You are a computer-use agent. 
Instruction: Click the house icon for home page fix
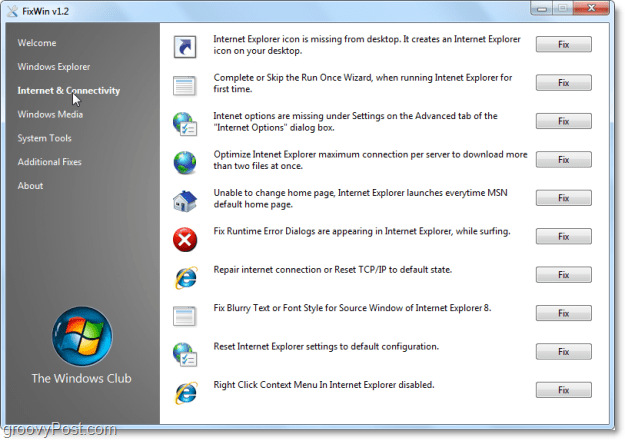point(185,201)
